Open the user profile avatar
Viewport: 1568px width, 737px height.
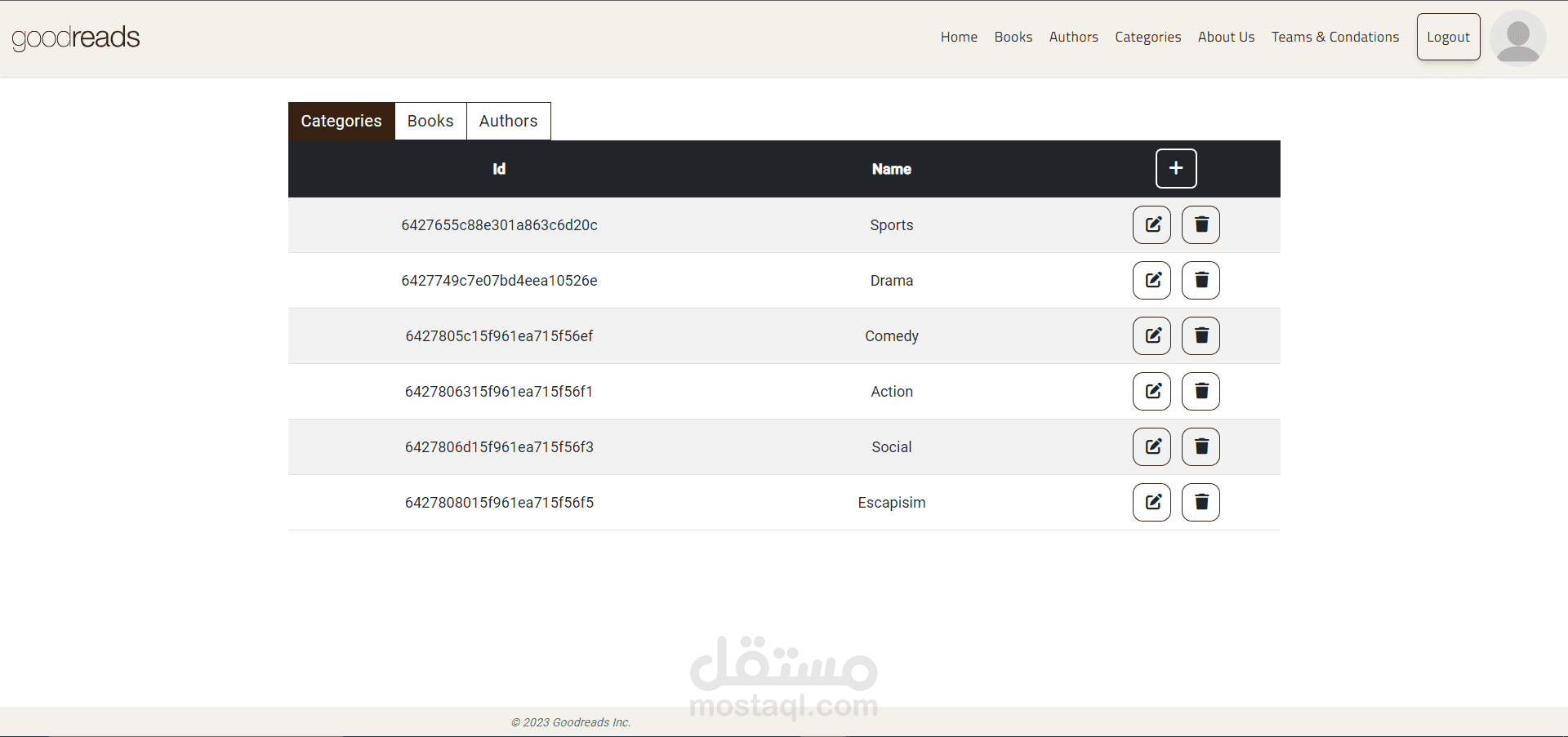tap(1517, 38)
